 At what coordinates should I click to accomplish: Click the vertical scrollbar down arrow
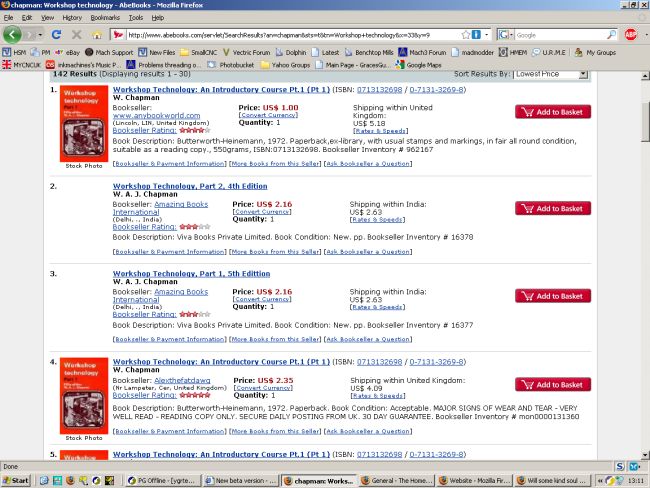click(645, 455)
